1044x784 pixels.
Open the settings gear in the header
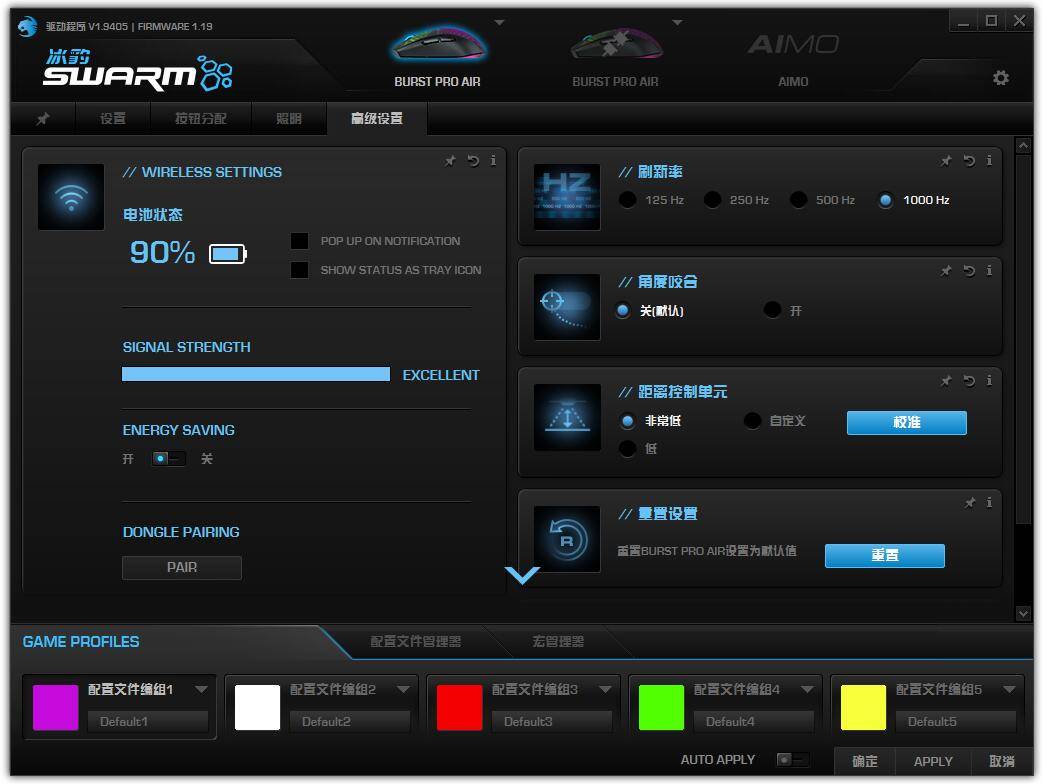[x=1001, y=78]
